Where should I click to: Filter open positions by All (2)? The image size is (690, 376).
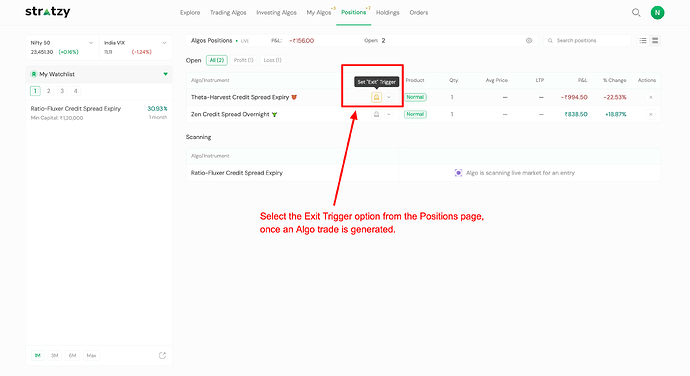click(x=217, y=60)
